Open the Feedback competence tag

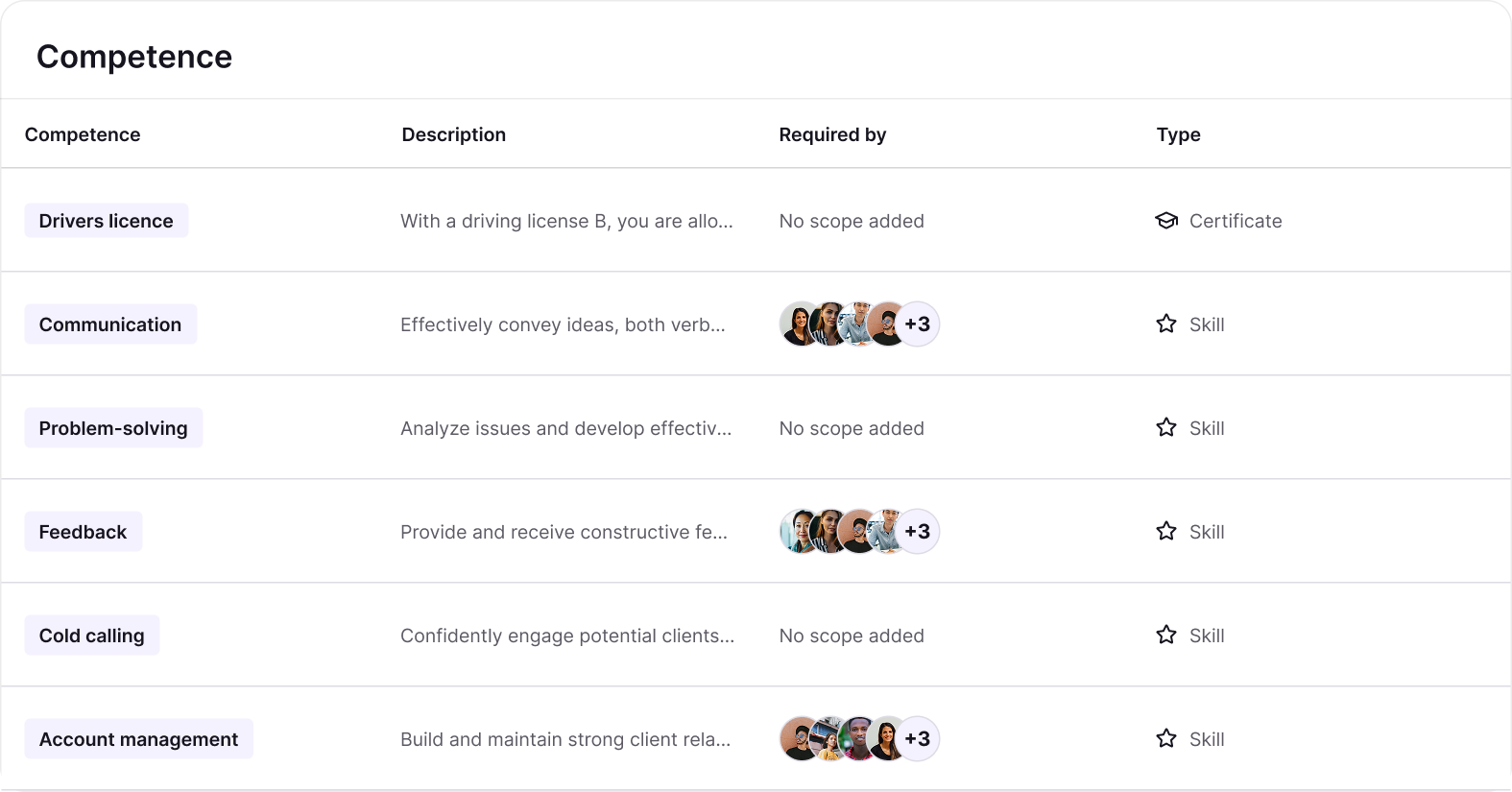click(84, 532)
